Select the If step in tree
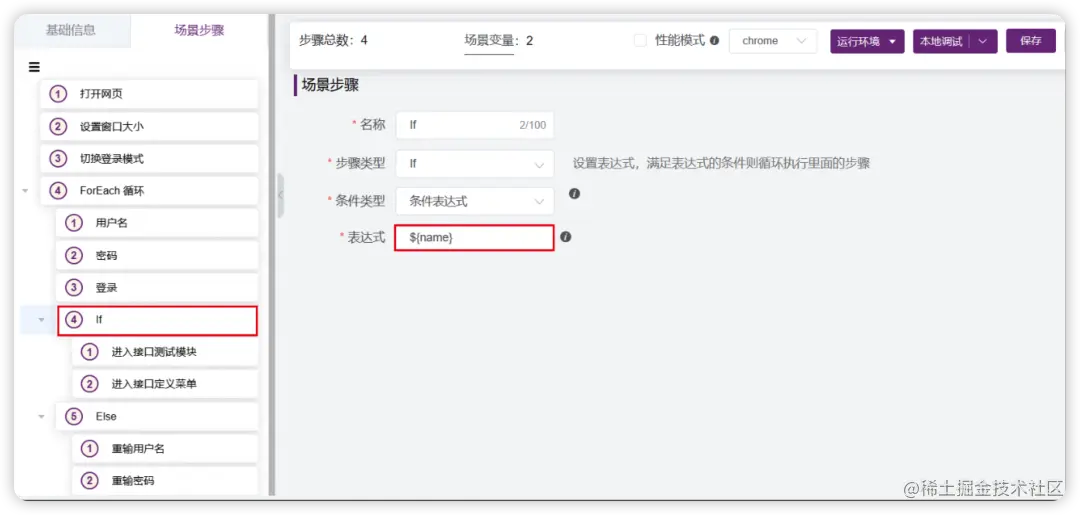The image size is (1080, 515). point(157,320)
